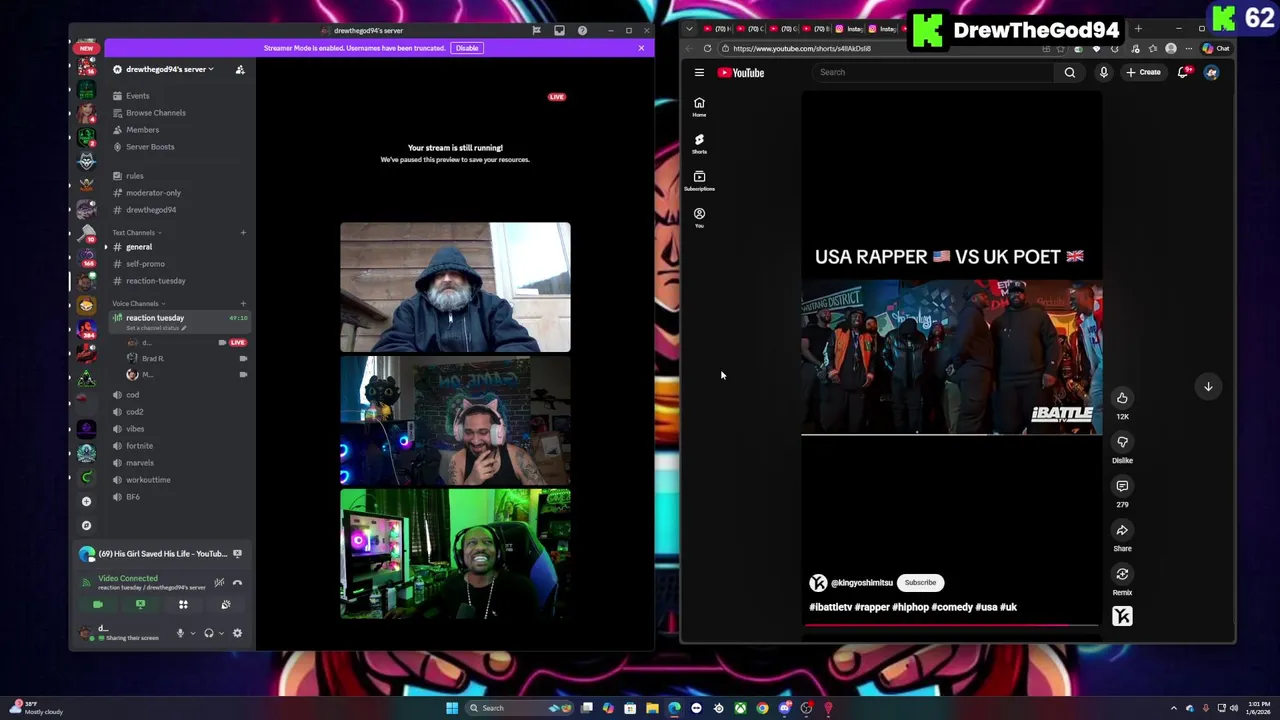Like the YouTube Short
The height and width of the screenshot is (720, 1280).
(1122, 398)
